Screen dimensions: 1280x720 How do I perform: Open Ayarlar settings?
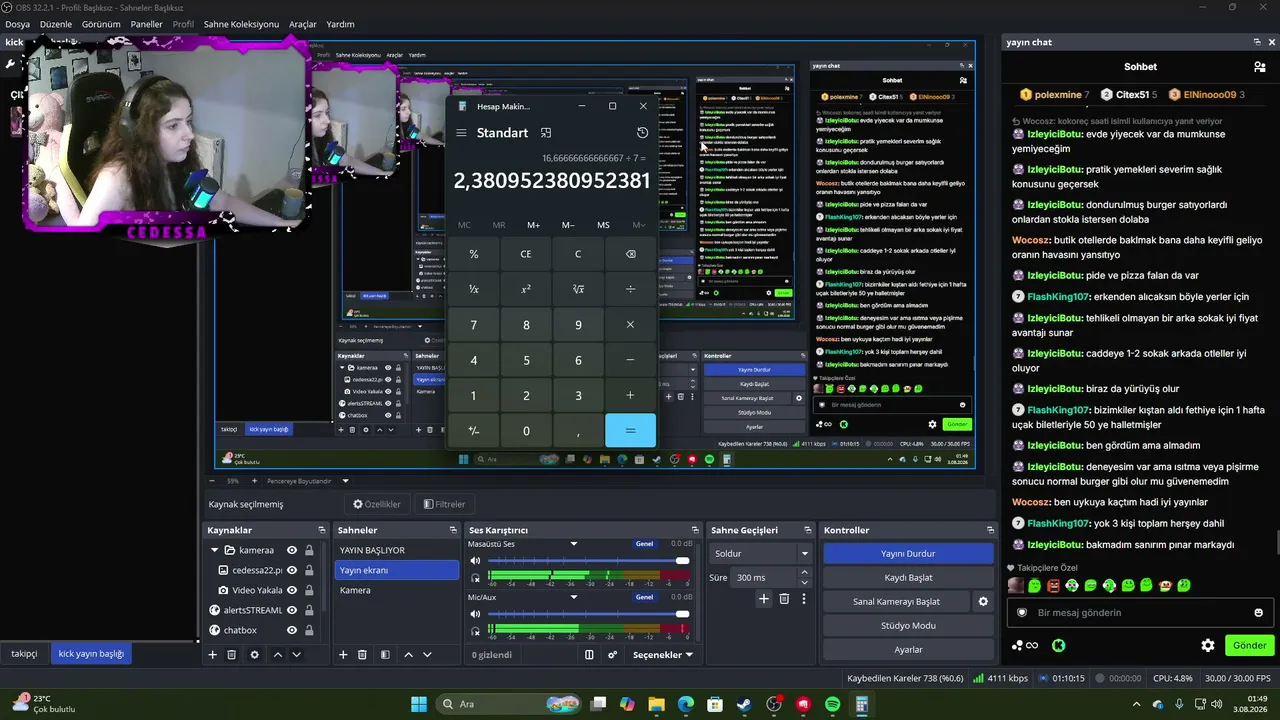[x=908, y=649]
